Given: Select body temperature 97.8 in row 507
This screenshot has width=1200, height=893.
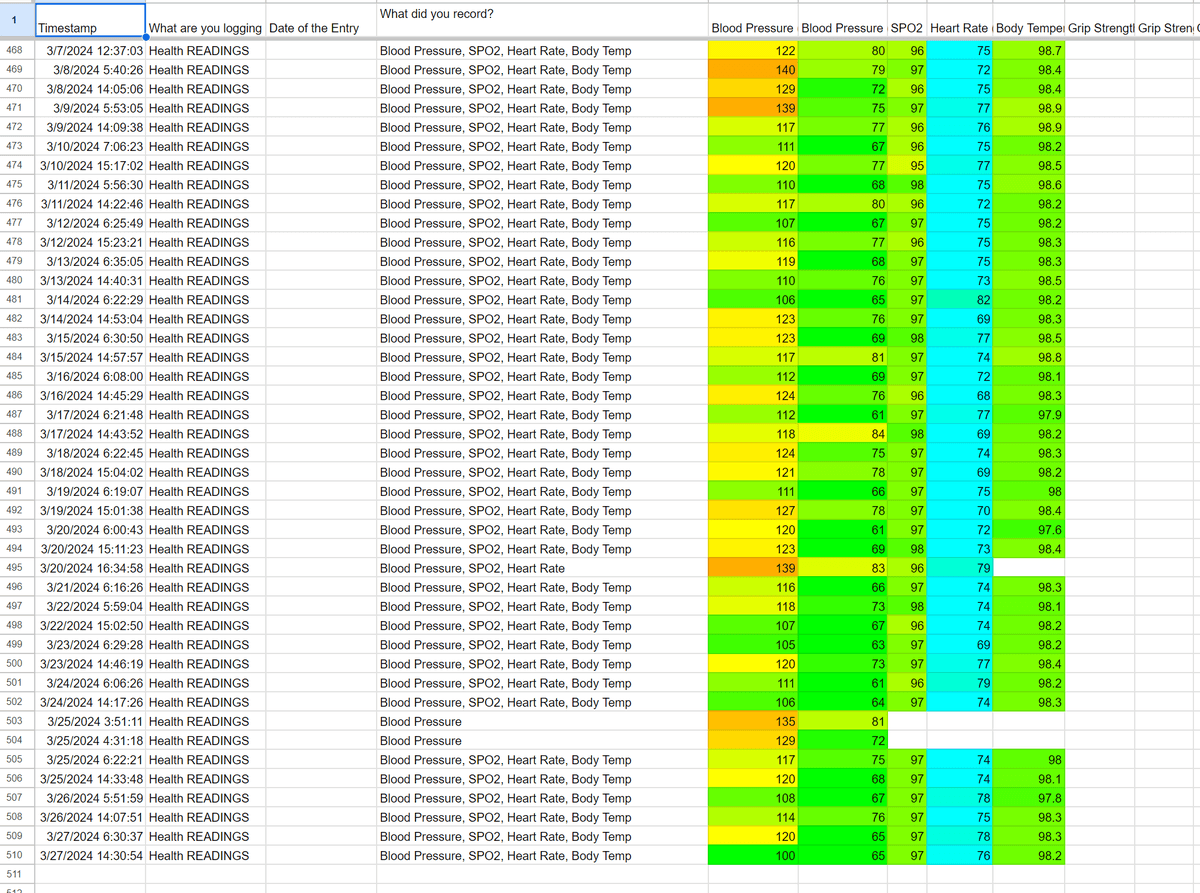Looking at the screenshot, I should click(x=1029, y=798).
